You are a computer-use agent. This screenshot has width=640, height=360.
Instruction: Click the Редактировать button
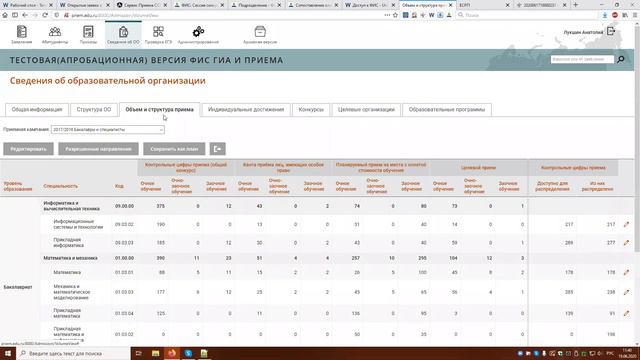point(29,149)
